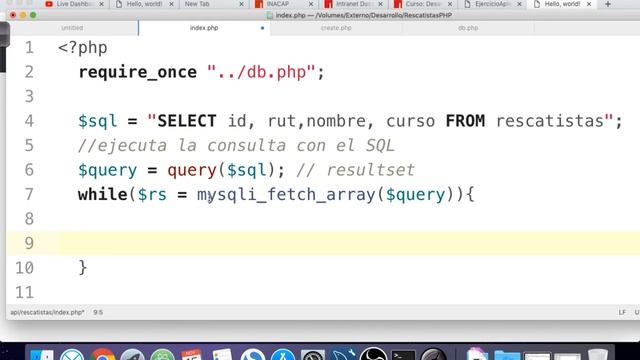Close the Live Dashboard browser tab
The image size is (640, 360).
[101, 4]
